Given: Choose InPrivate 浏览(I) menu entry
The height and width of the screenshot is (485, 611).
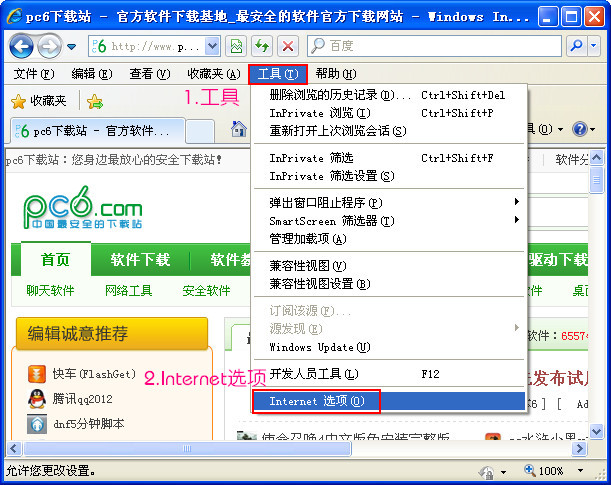Looking at the screenshot, I should 389,113.
